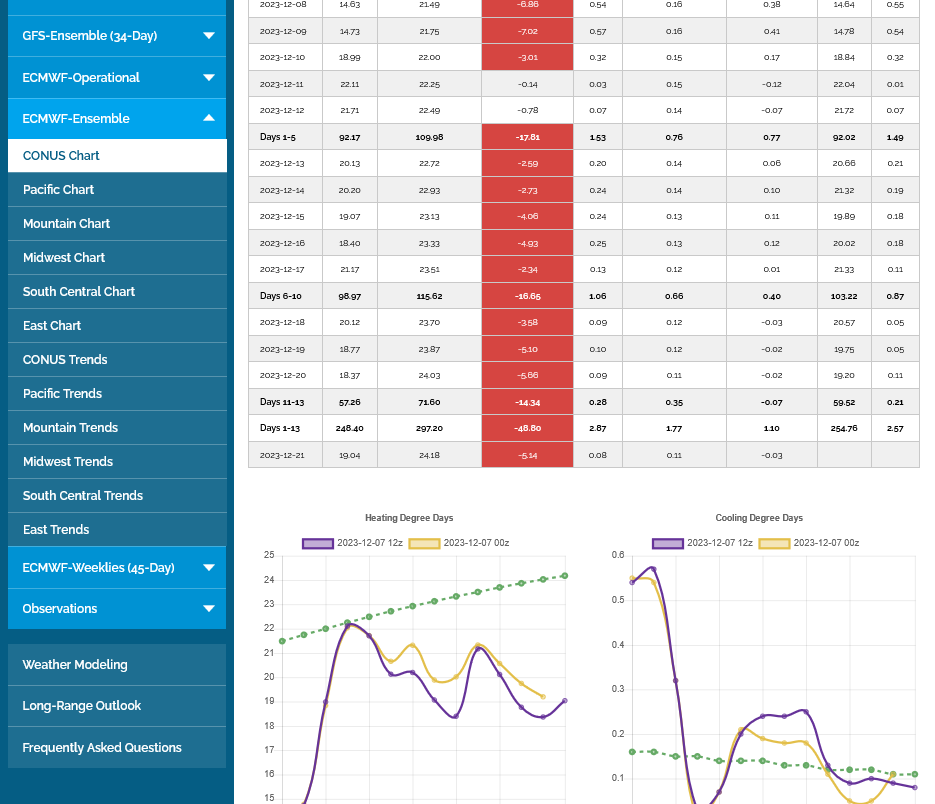The height and width of the screenshot is (804, 935).
Task: Expand the ECMWF-Operational section arrow
Action: click(x=208, y=78)
